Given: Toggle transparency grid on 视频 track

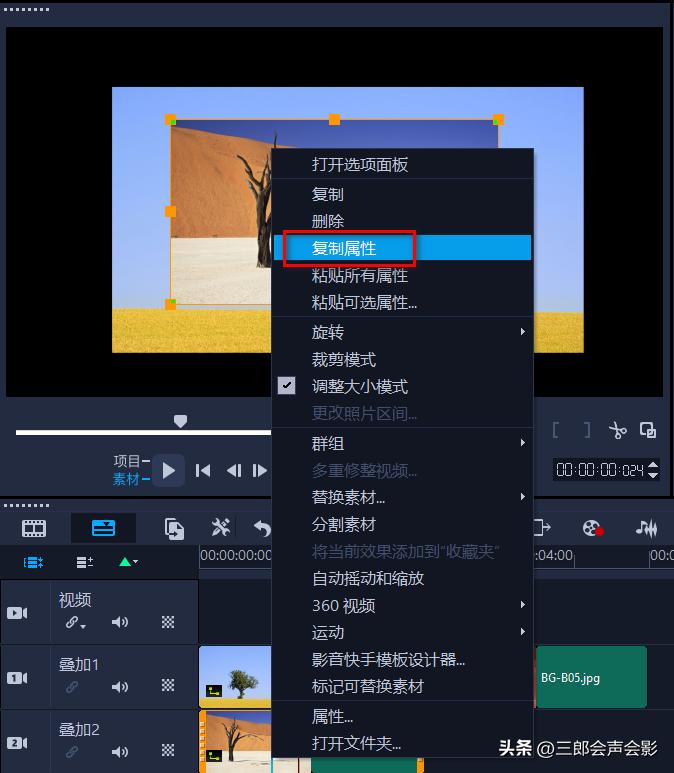Looking at the screenshot, I should [168, 622].
